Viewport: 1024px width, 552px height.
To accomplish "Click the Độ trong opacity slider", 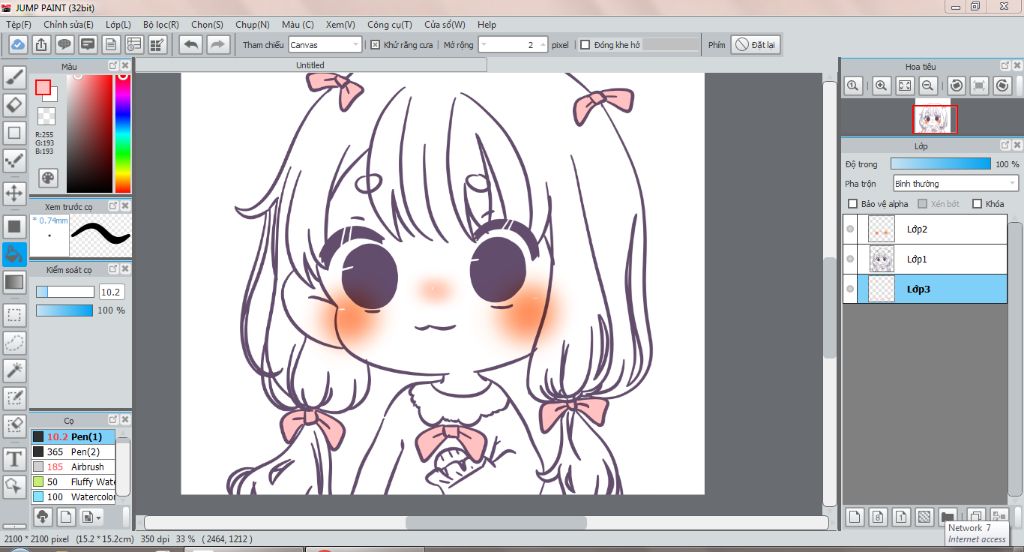I will pyautogui.click(x=940, y=164).
